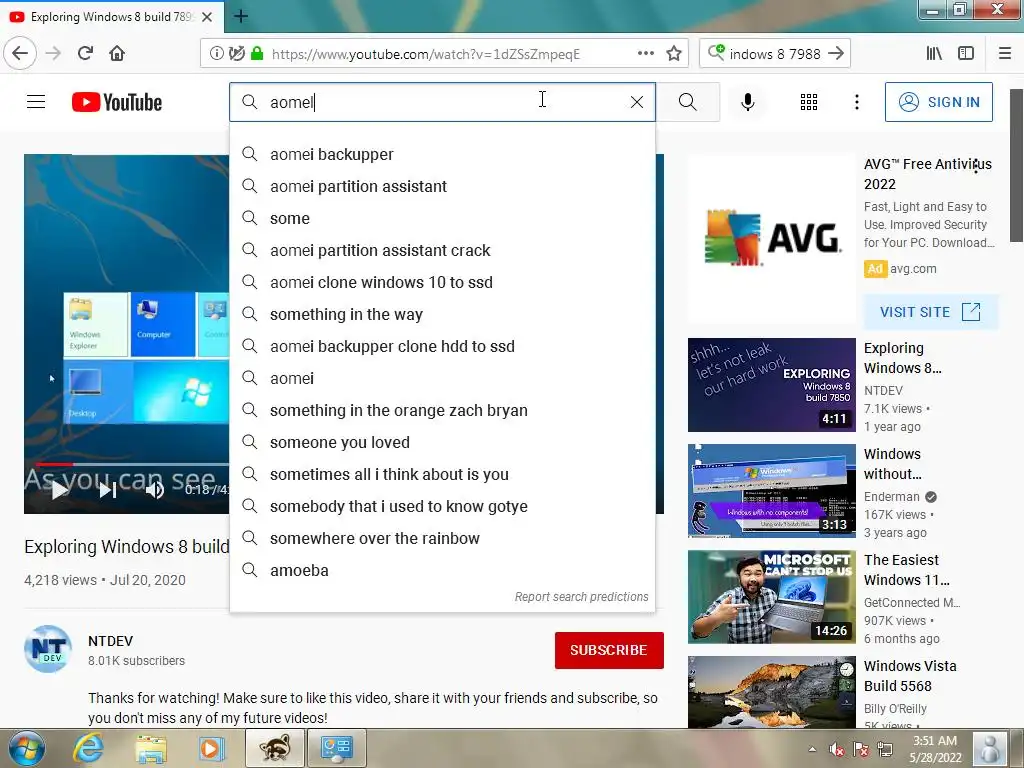Play the video

60,490
